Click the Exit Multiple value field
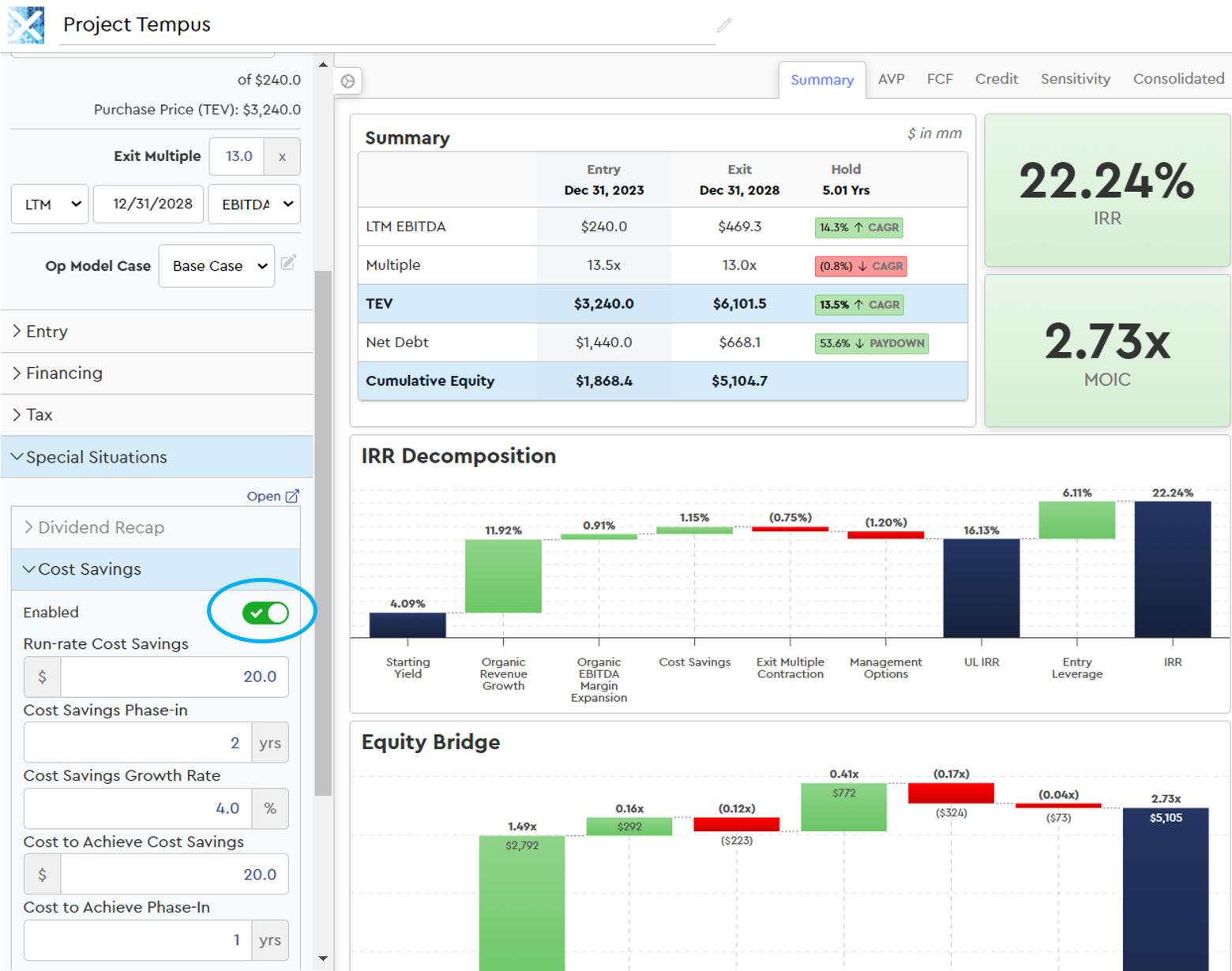 point(237,156)
